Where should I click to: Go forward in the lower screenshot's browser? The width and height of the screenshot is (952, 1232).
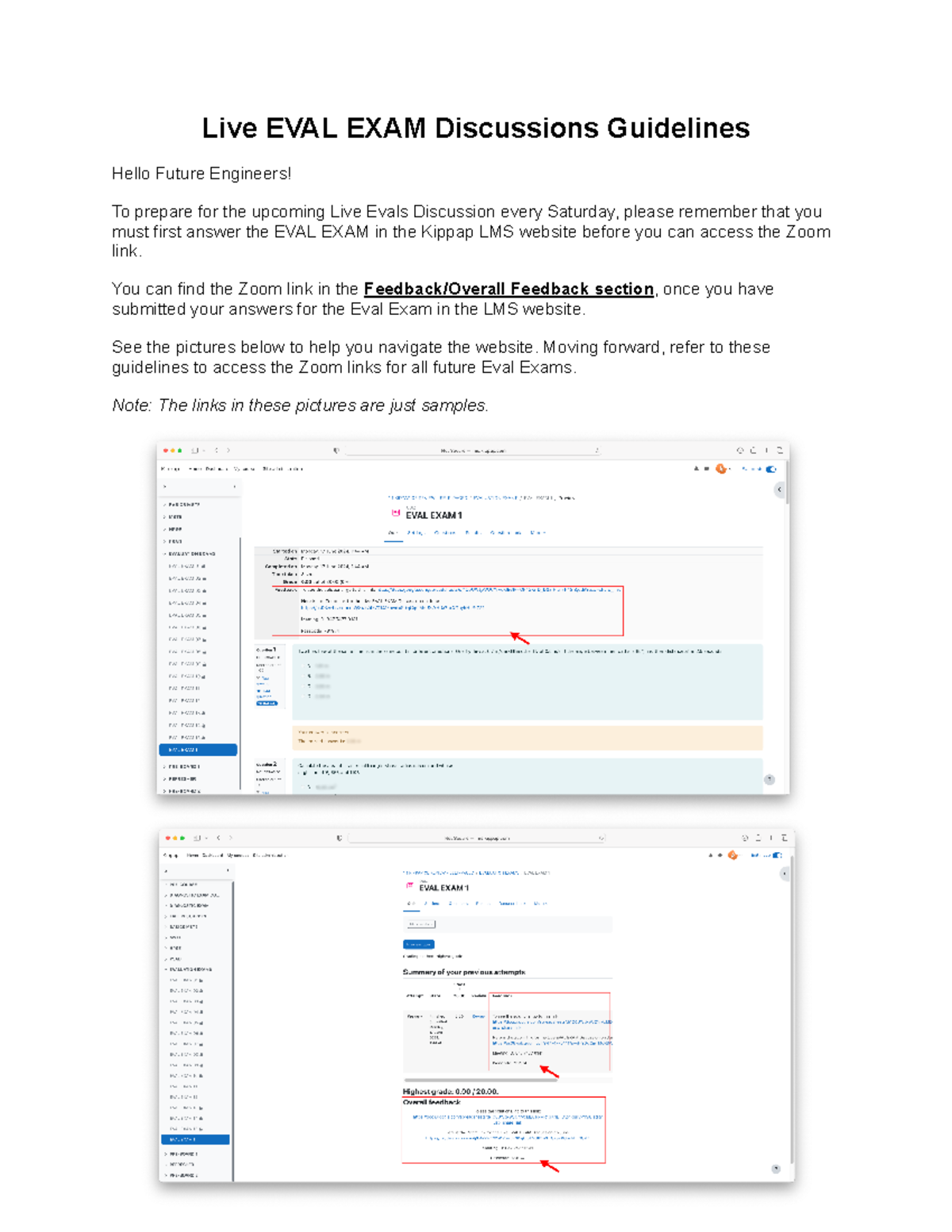(231, 838)
